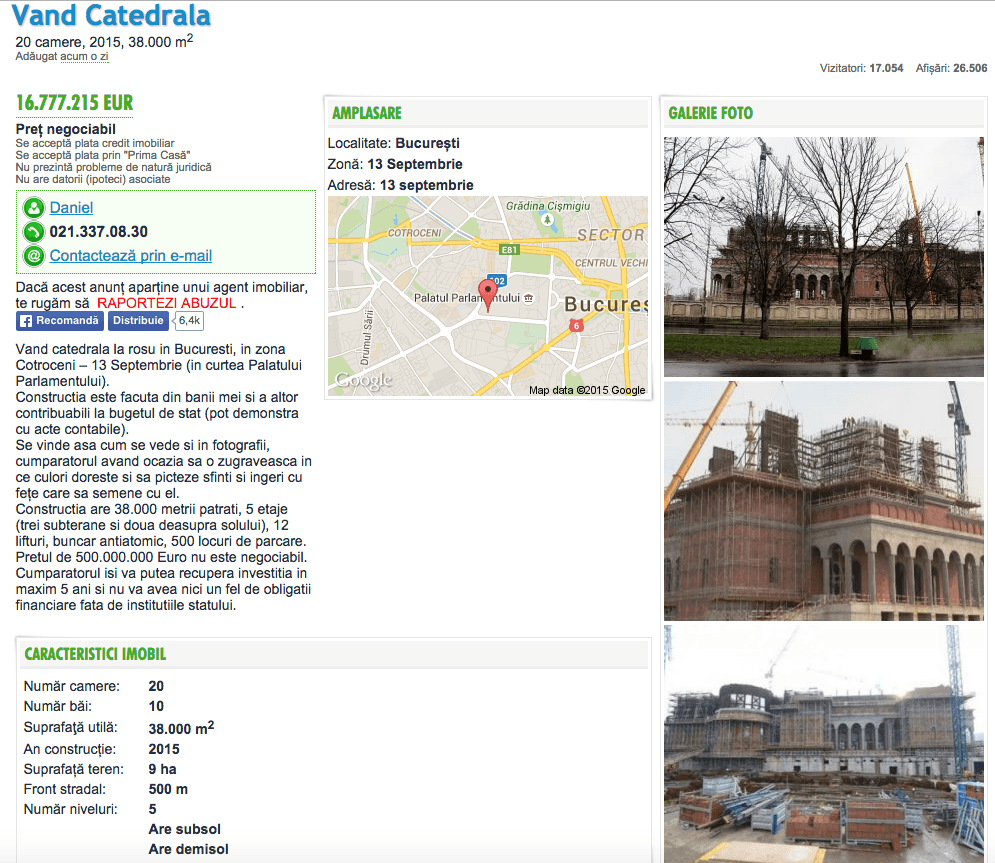This screenshot has height=863, width=995.
Task: Click the Grădina Cișmigiu park icon on map
Action: (x=546, y=218)
